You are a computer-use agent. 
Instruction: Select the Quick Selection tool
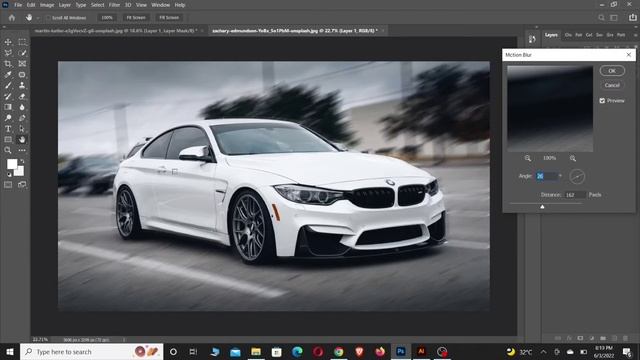click(x=22, y=53)
